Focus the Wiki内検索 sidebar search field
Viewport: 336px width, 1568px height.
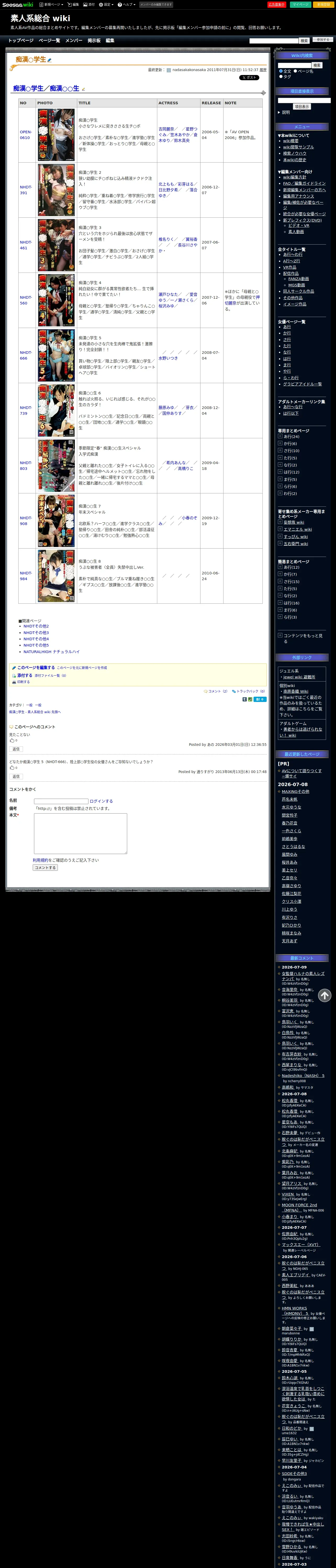pyautogui.click(x=295, y=65)
